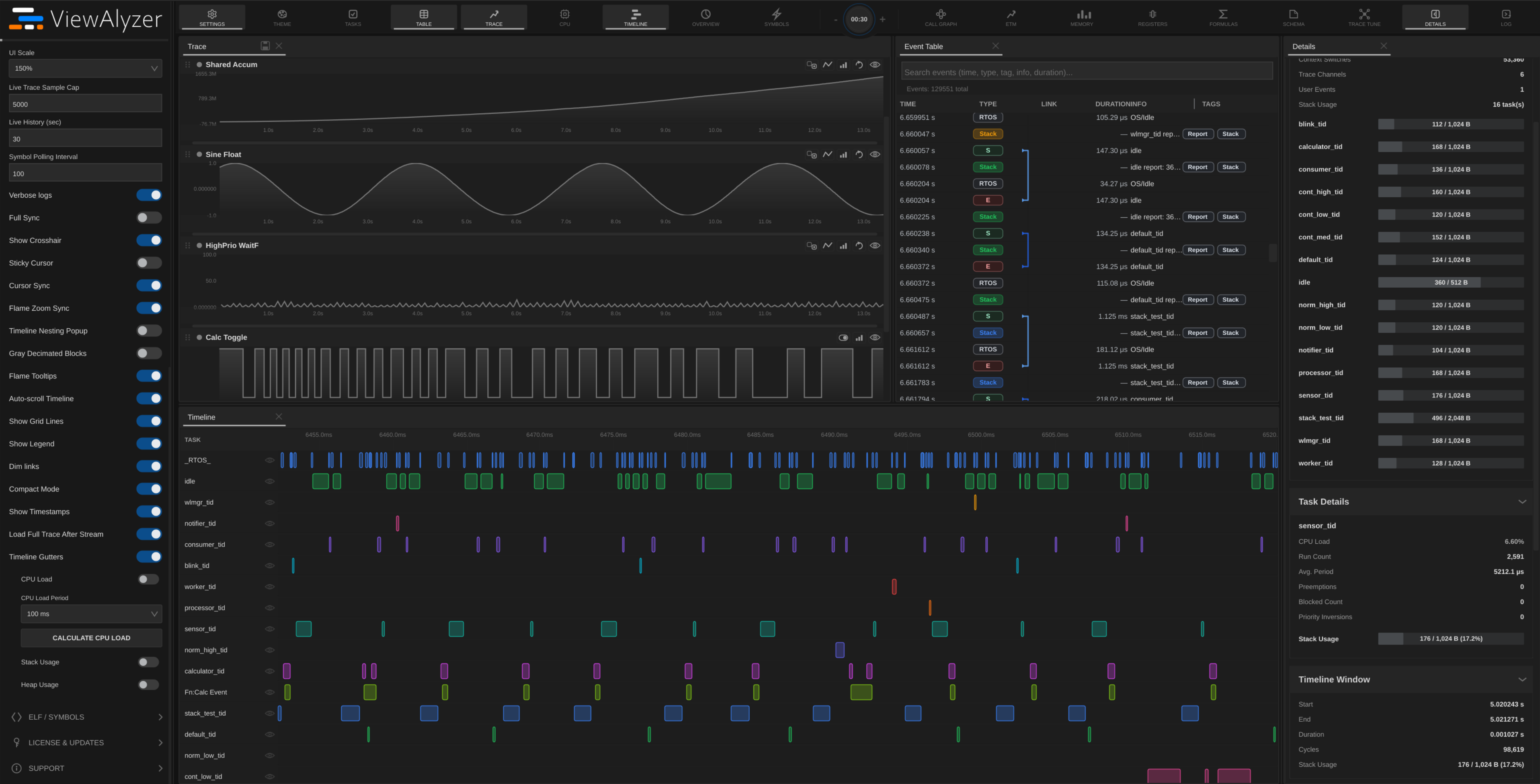
Task: Expand the ELF / SYMBOLS section
Action: tap(86, 717)
